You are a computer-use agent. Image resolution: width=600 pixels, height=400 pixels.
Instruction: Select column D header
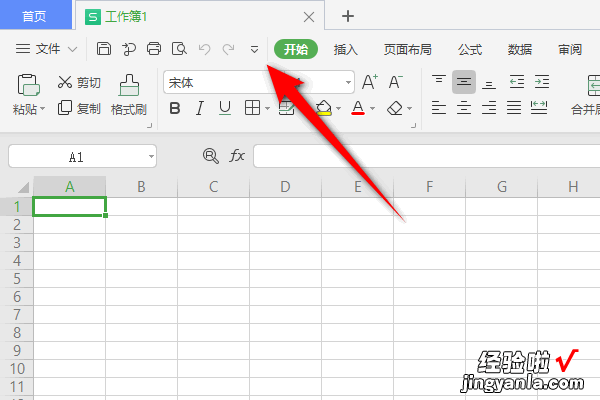coord(285,187)
